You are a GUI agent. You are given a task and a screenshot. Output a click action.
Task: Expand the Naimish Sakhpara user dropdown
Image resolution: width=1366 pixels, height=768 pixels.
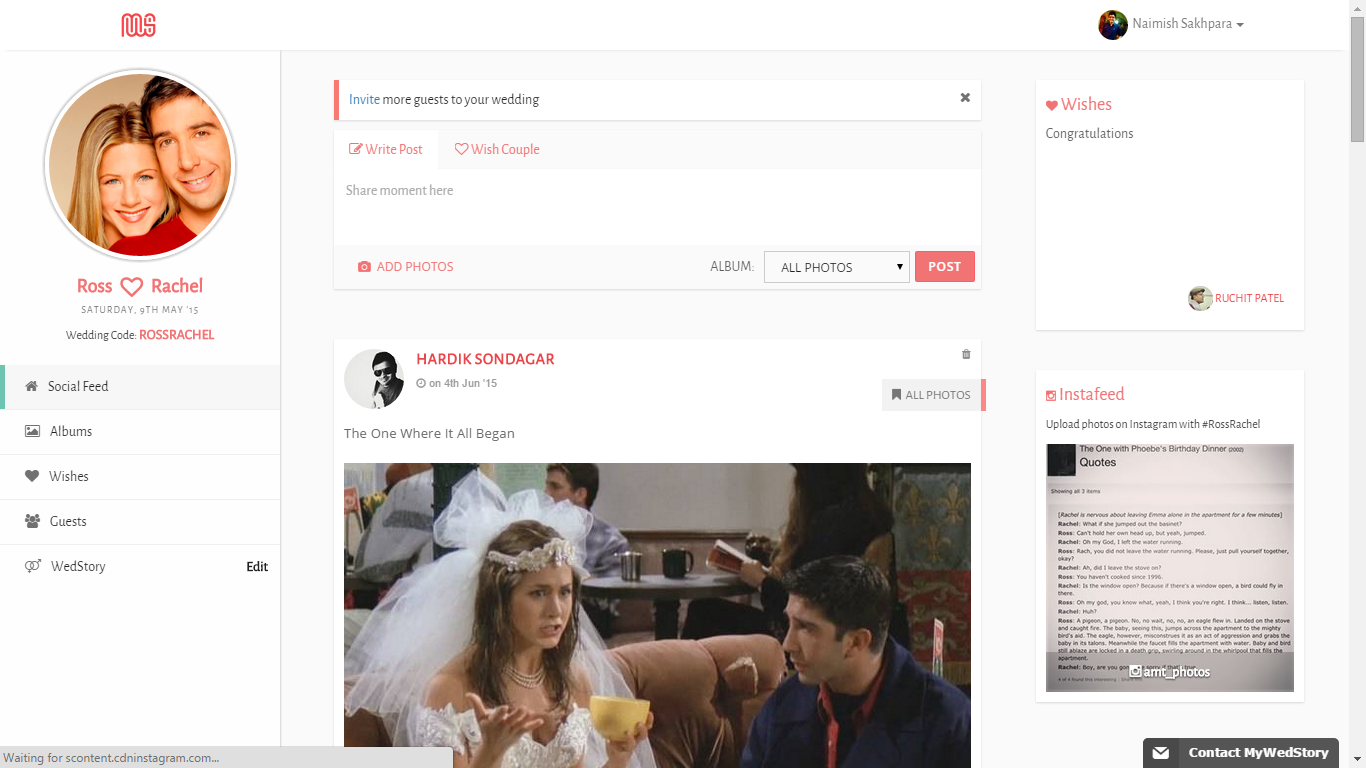1188,24
